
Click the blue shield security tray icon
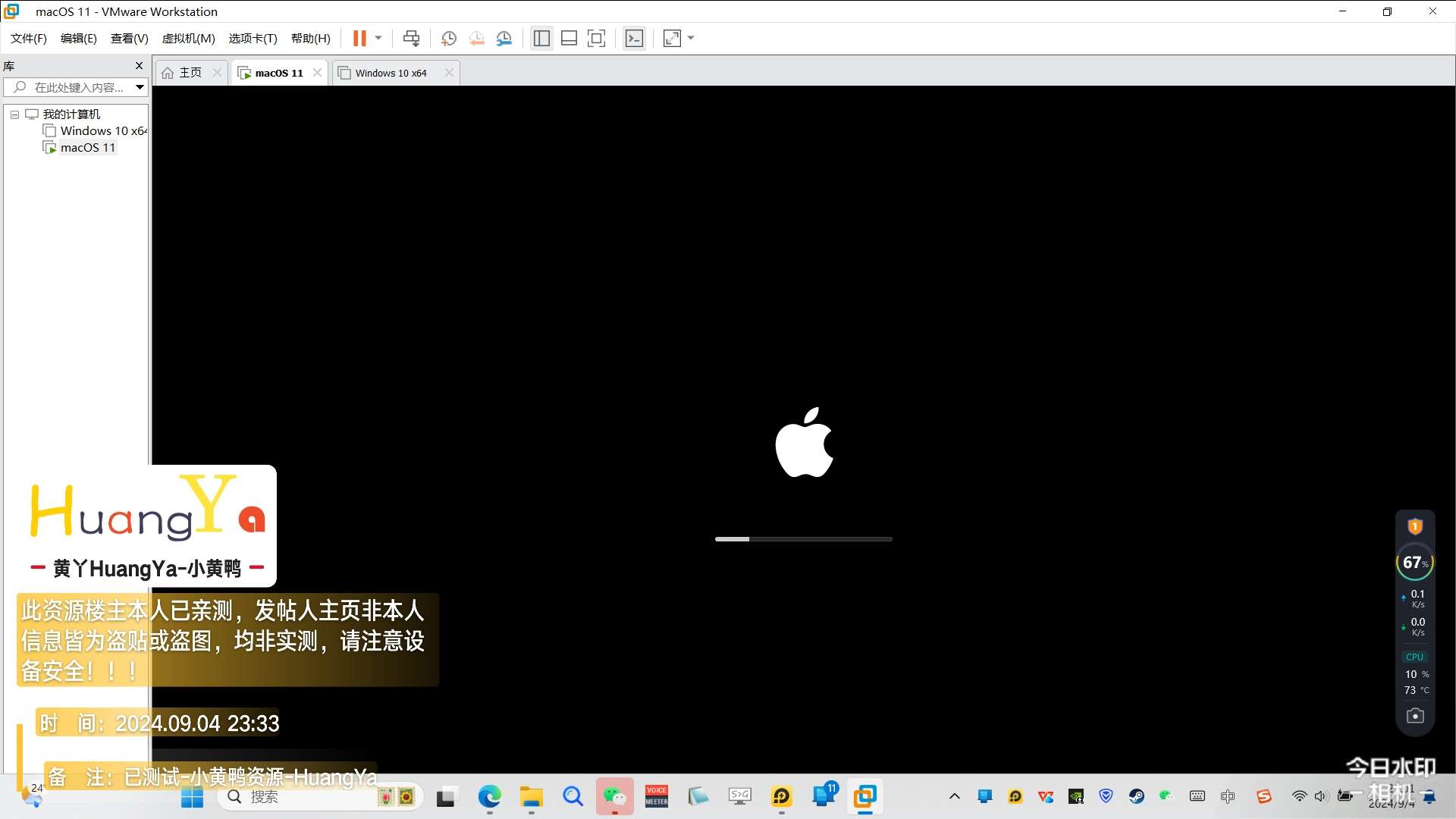pos(1106,796)
